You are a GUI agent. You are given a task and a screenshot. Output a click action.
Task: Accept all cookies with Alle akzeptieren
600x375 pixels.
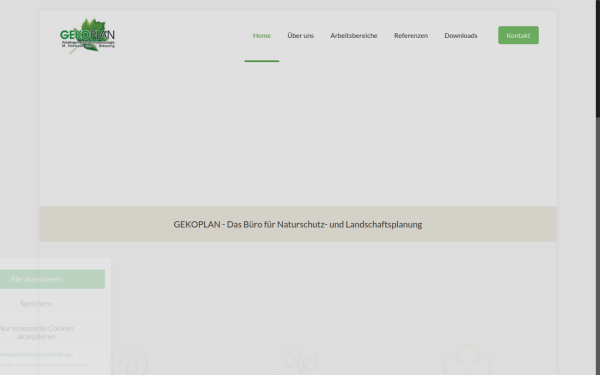pos(52,279)
